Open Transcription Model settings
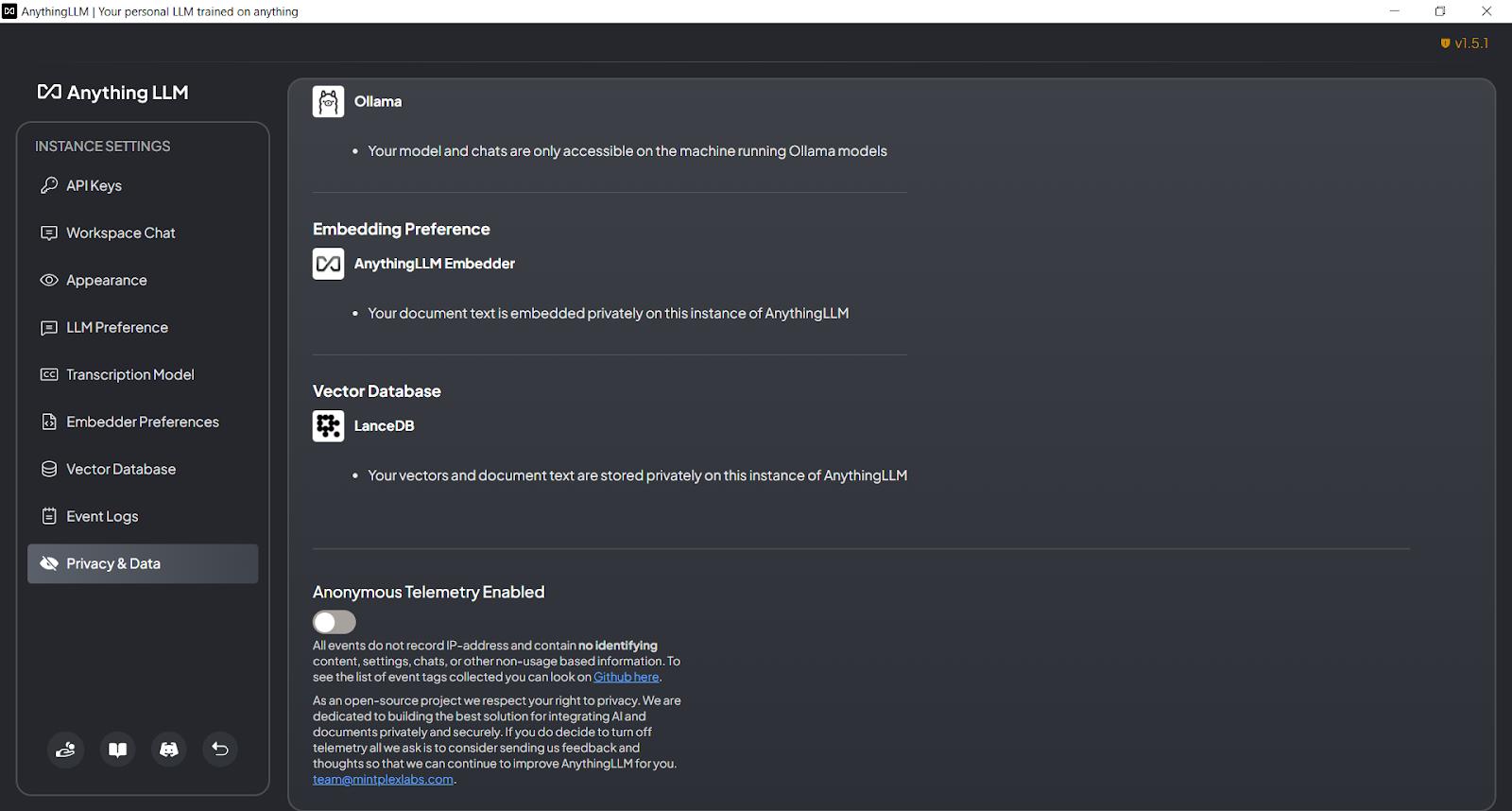 129,375
